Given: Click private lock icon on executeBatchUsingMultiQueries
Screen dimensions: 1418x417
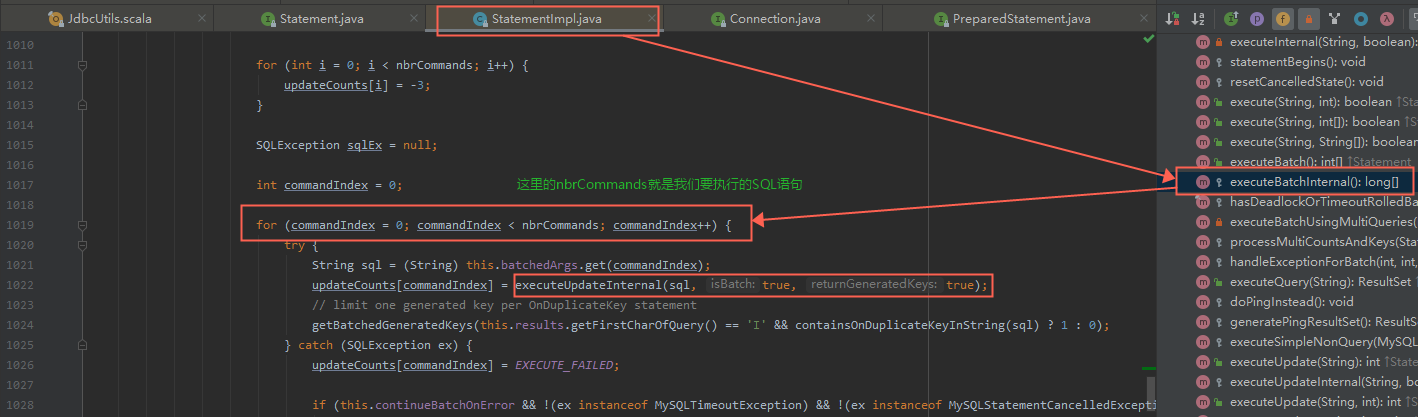Looking at the screenshot, I should click(1219, 222).
